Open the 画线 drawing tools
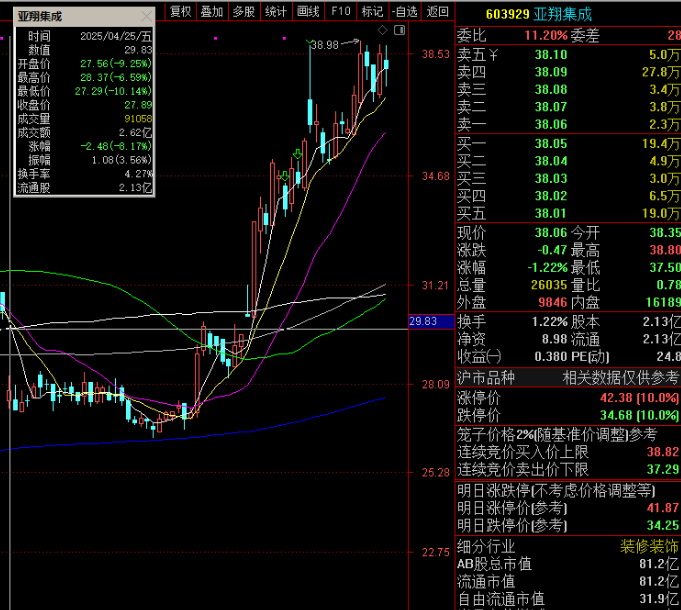Viewport: 681px width, 610px height. (x=308, y=11)
